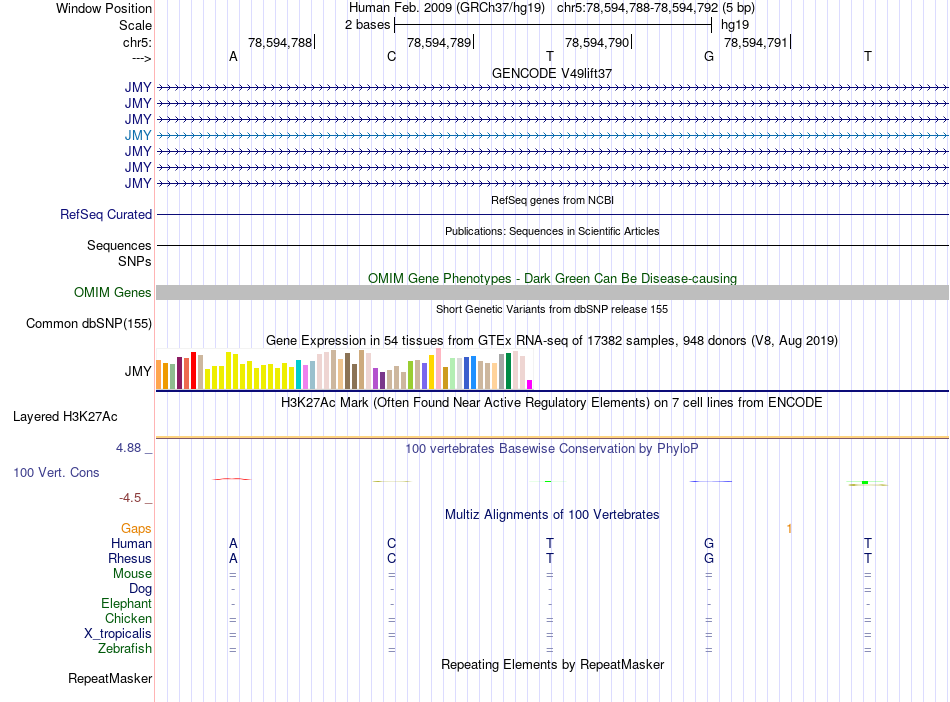Open the GTEx Gene Expression track title
950x702 pixels.
click(552, 340)
